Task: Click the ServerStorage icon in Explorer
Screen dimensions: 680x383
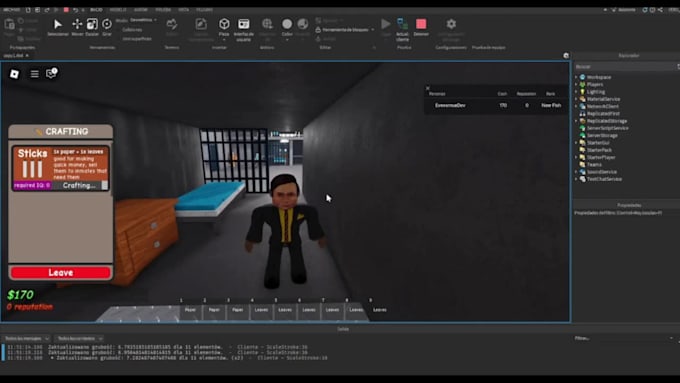Action: pyautogui.click(x=582, y=135)
